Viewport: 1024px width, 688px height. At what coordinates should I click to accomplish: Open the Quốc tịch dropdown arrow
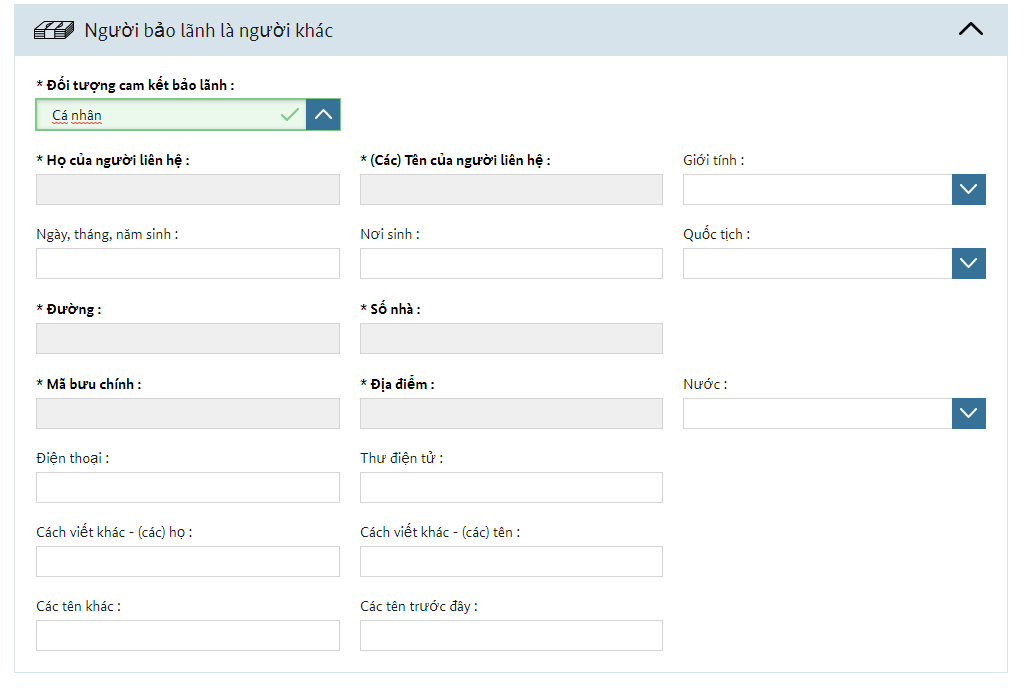(968, 263)
